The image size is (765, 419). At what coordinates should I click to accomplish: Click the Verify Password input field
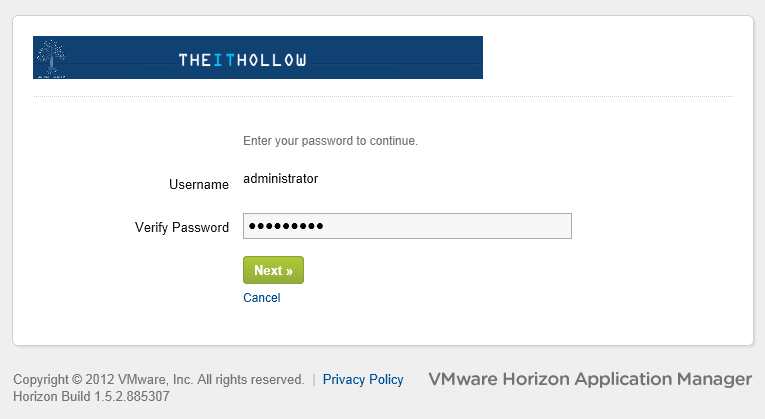[407, 226]
